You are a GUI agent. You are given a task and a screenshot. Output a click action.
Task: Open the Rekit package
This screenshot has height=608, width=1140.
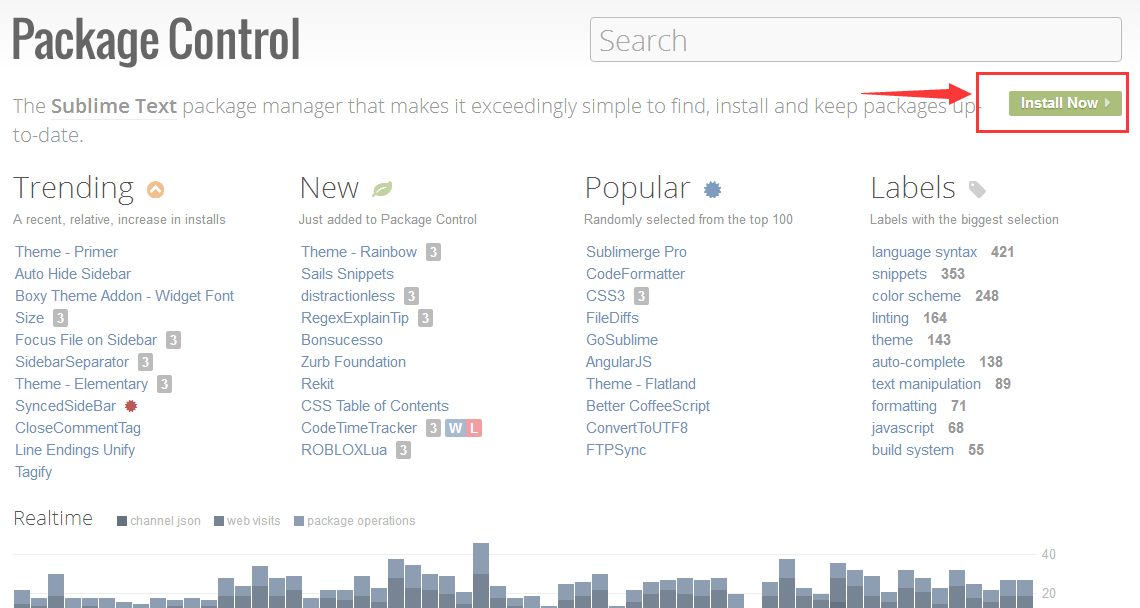(x=318, y=384)
